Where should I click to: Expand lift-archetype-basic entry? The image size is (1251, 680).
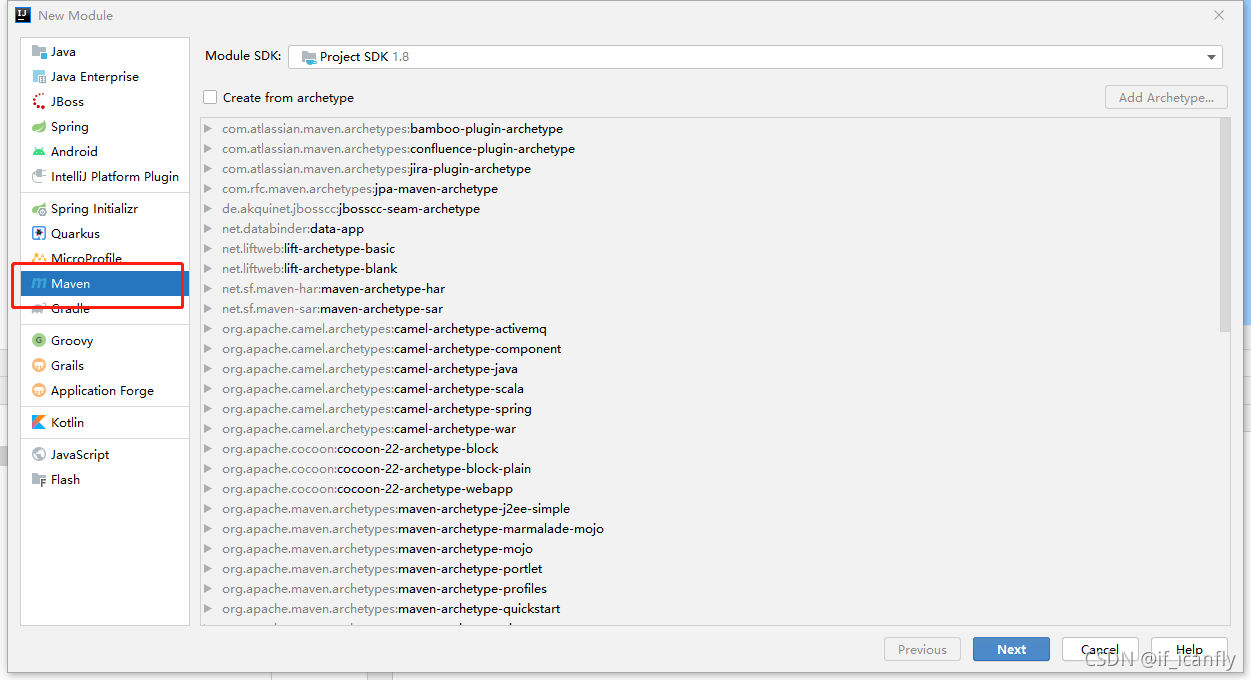(208, 249)
